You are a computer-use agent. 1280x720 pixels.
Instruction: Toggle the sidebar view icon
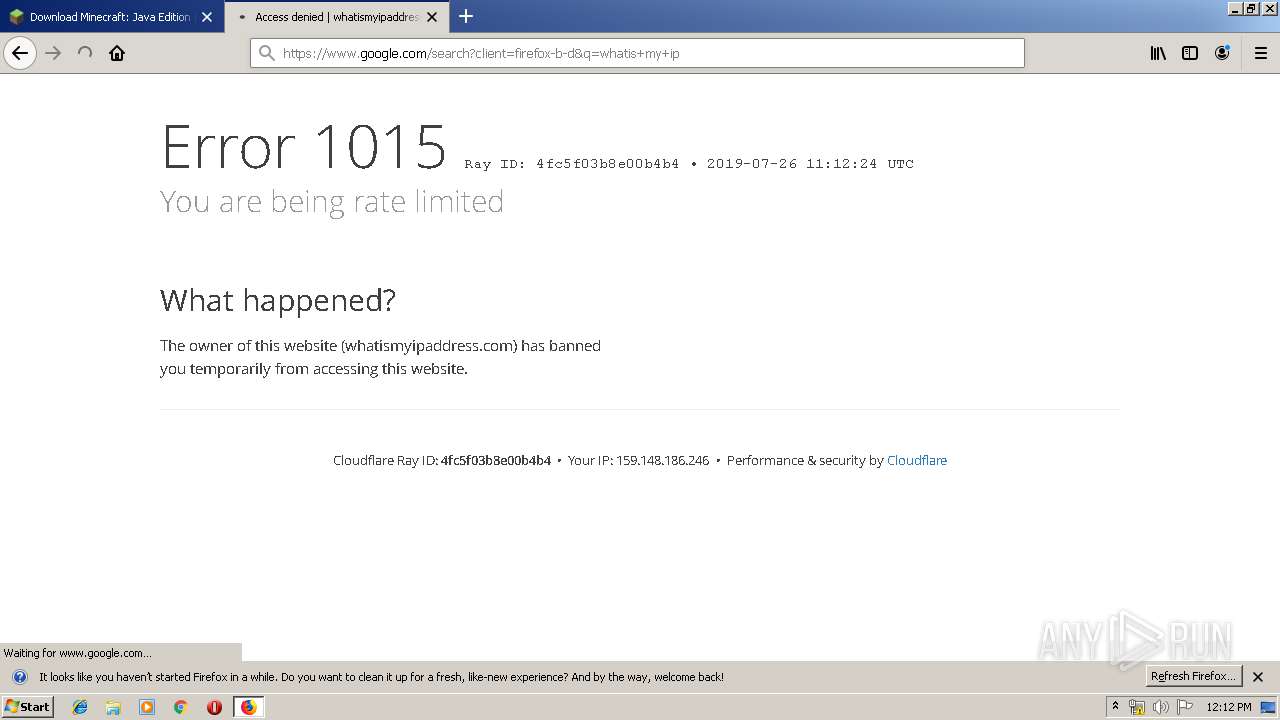point(1190,53)
